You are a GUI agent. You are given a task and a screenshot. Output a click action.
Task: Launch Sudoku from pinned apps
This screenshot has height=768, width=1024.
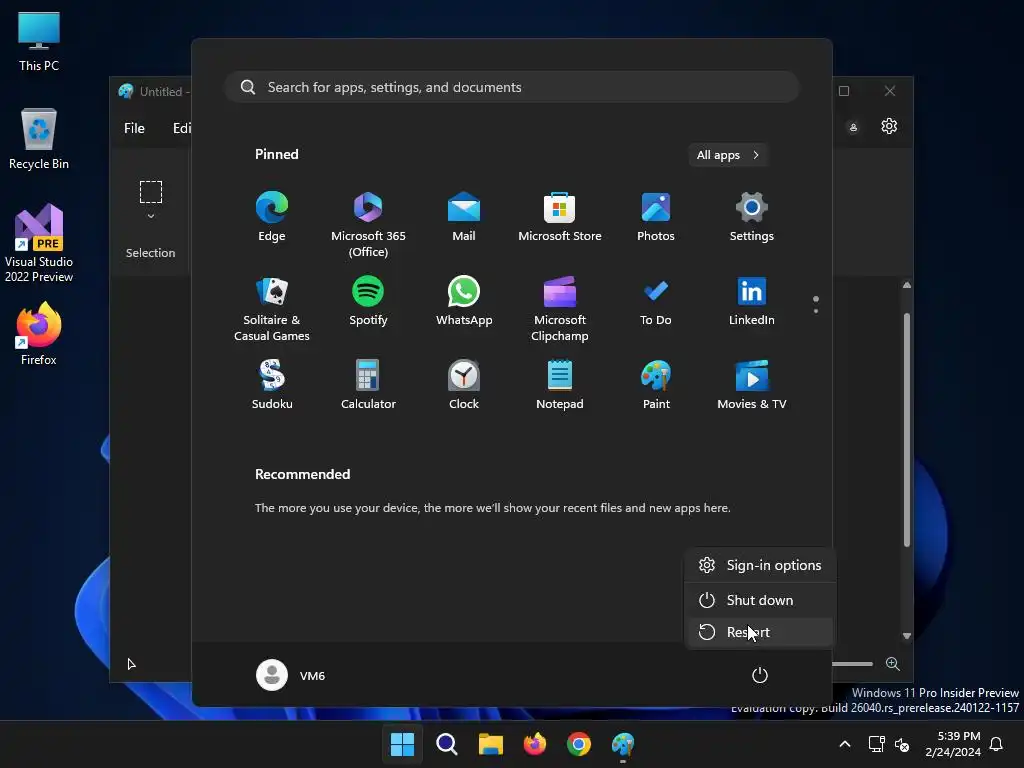click(272, 385)
